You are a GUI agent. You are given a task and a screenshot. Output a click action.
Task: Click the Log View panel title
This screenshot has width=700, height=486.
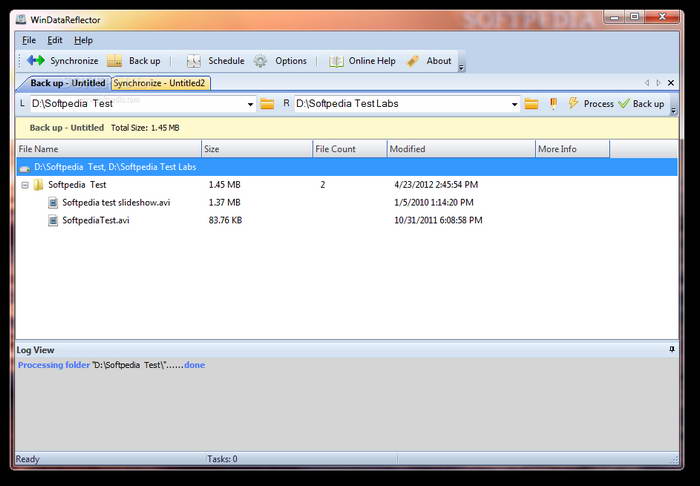pos(35,350)
